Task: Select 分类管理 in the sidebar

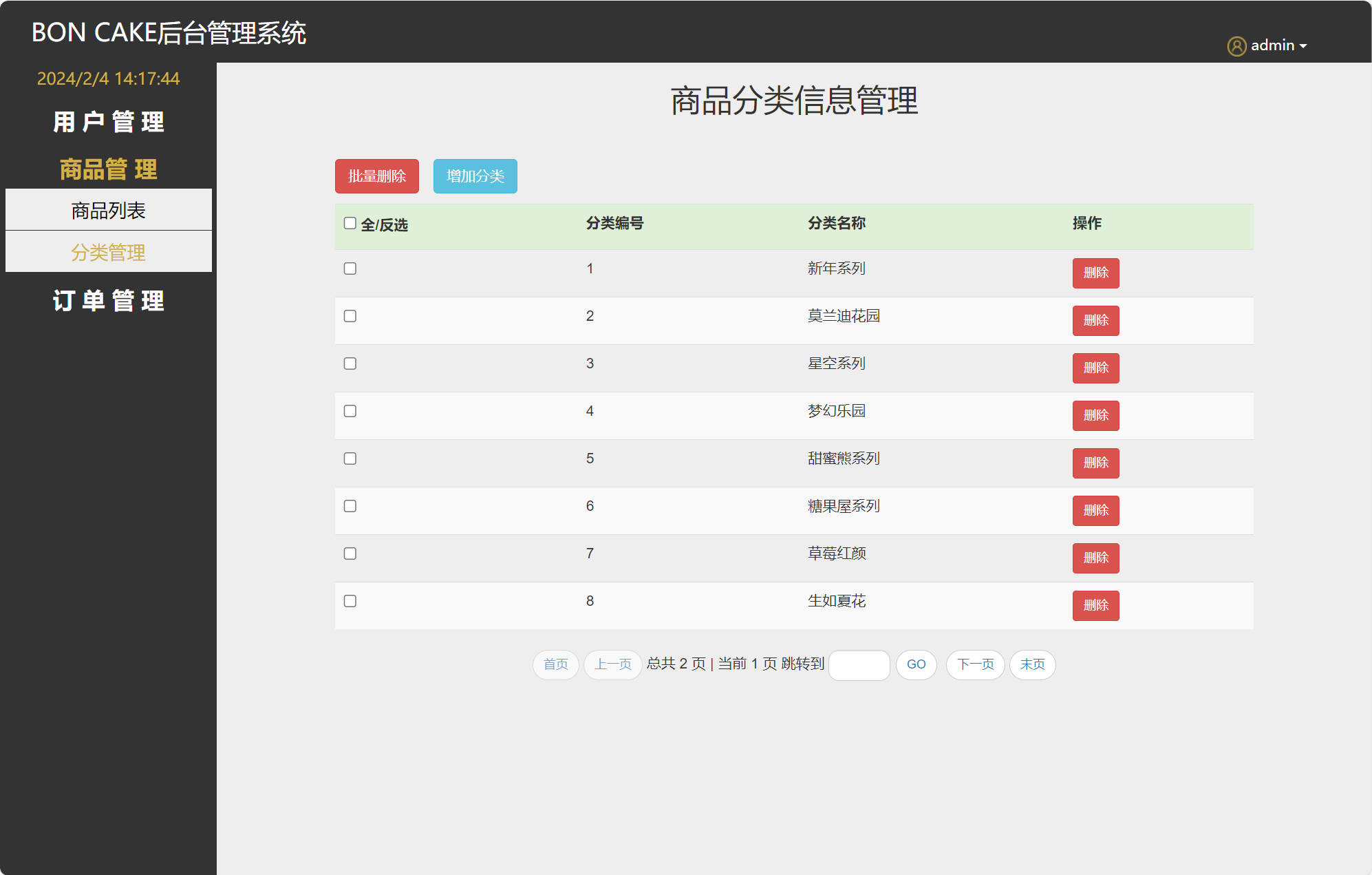Action: 108,252
